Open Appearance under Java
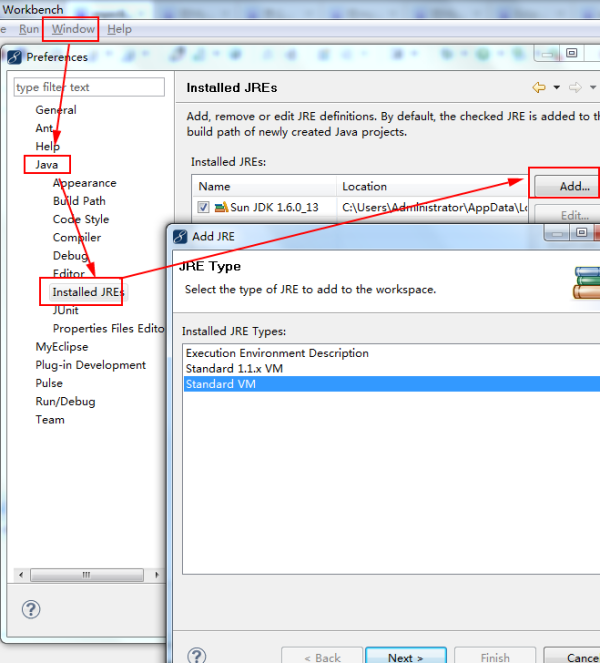The width and height of the screenshot is (600, 663). (85, 183)
